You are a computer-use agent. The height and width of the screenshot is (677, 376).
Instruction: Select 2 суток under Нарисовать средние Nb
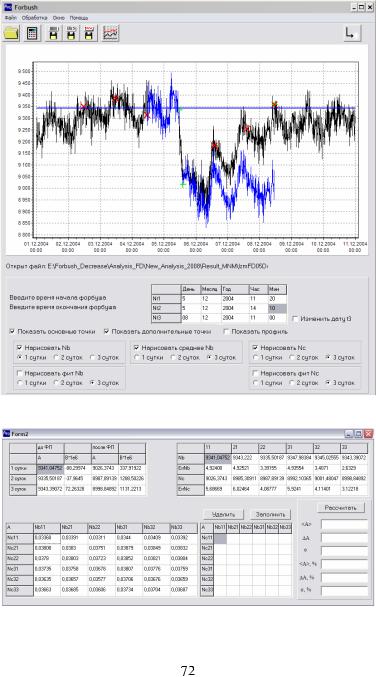click(x=173, y=357)
